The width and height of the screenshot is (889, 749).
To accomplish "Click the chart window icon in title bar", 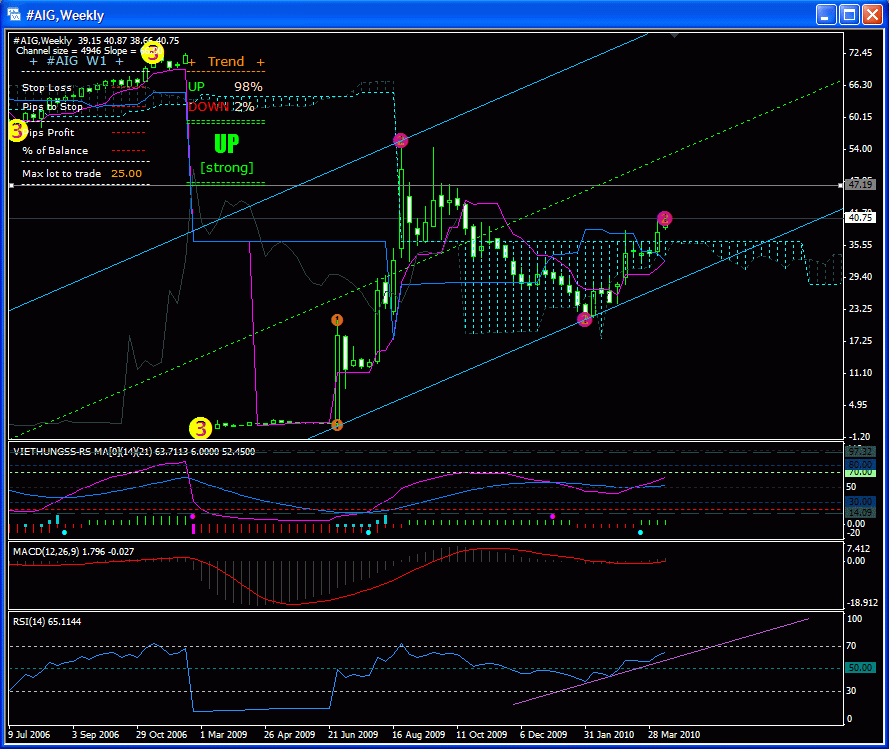I will click(x=15, y=15).
